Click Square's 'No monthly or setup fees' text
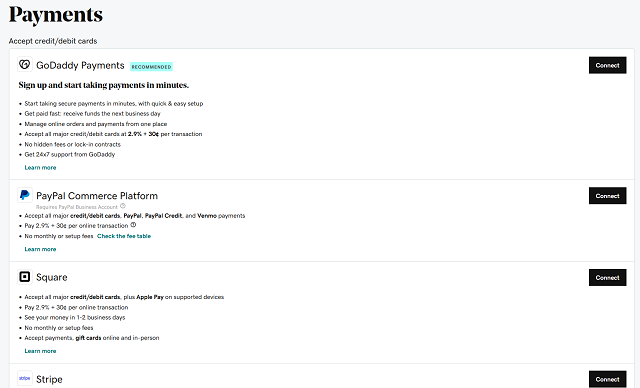This screenshot has width=640, height=388. [x=58, y=328]
